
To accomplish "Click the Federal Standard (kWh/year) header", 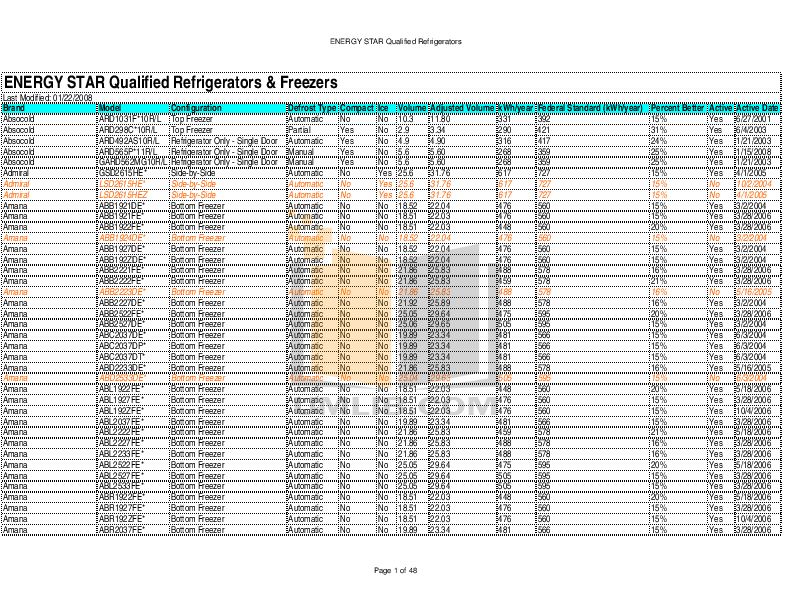I will (x=590, y=107).
